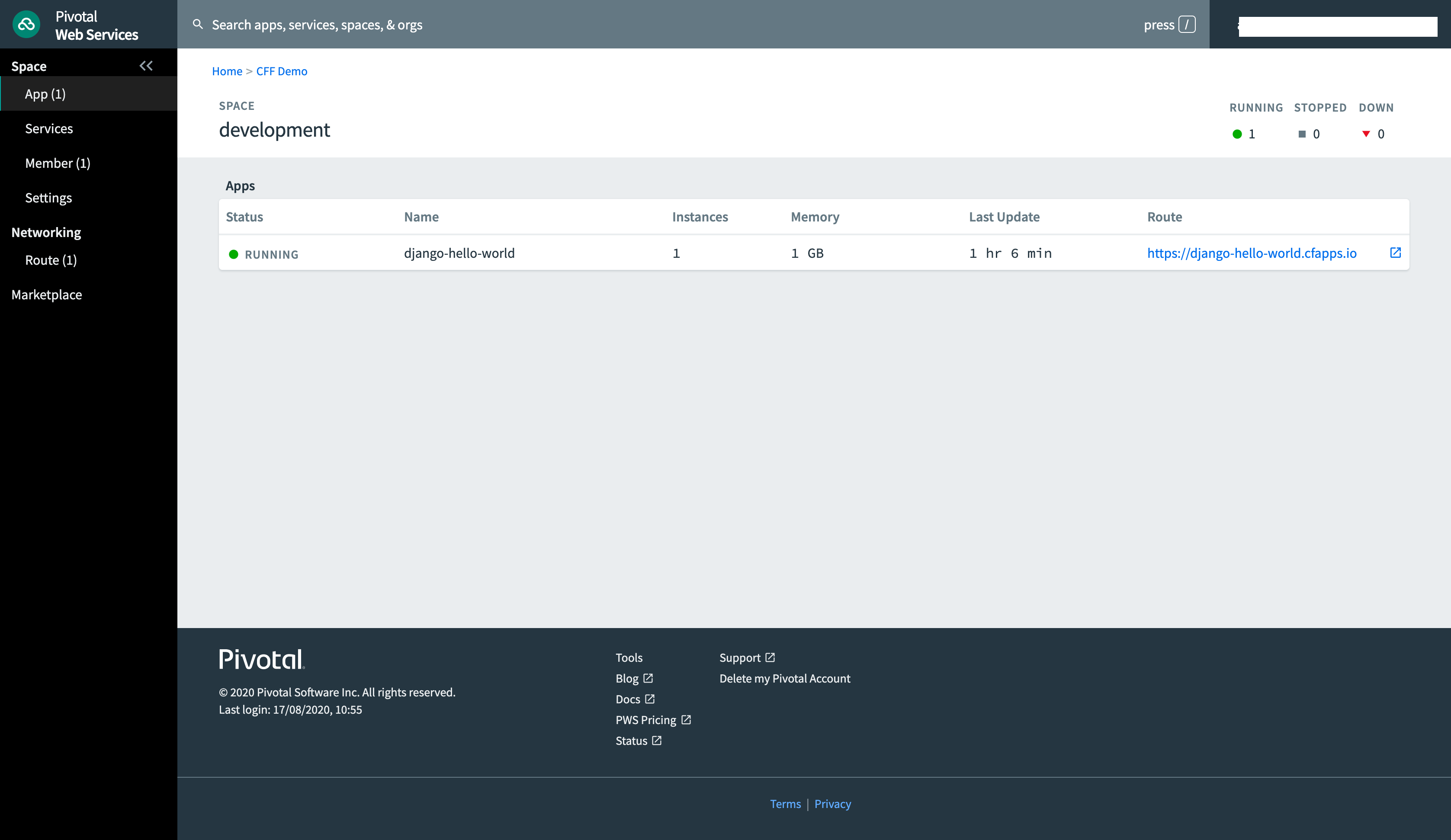Open Marketplace from the sidebar
Viewport: 1451px width, 840px height.
point(47,295)
